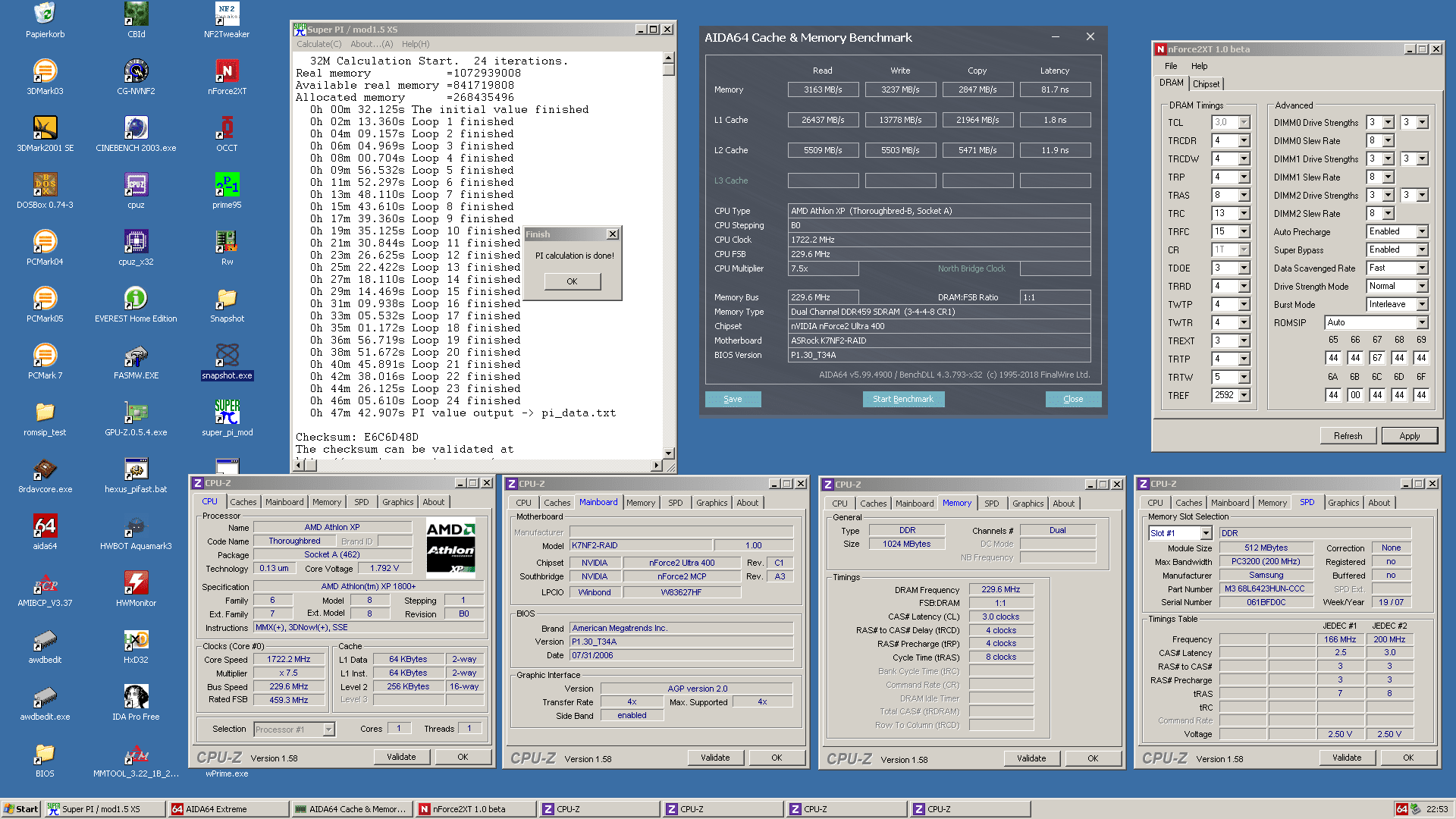Screen dimensions: 1456x819
Task: Open GPU-Z.0.5.4.exe icon
Action: 136,419
